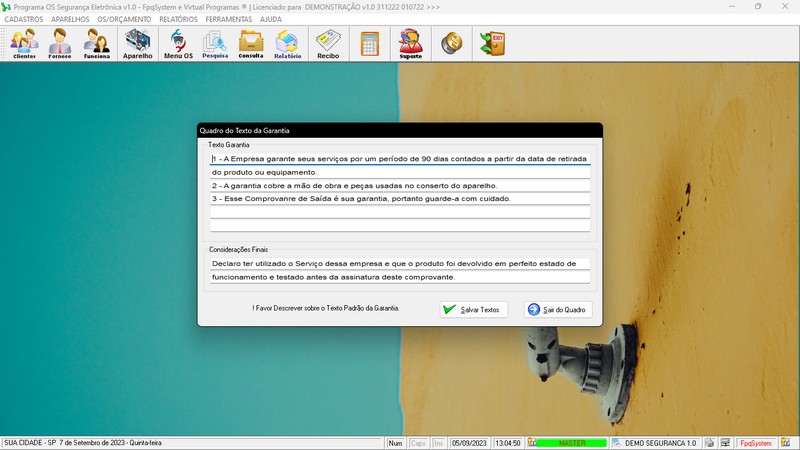Click the user icon beside MASTER
This screenshot has width=800, height=450.
tap(532, 443)
